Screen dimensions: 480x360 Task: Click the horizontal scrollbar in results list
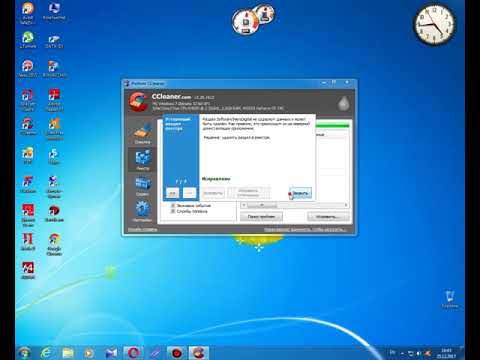click(x=295, y=205)
